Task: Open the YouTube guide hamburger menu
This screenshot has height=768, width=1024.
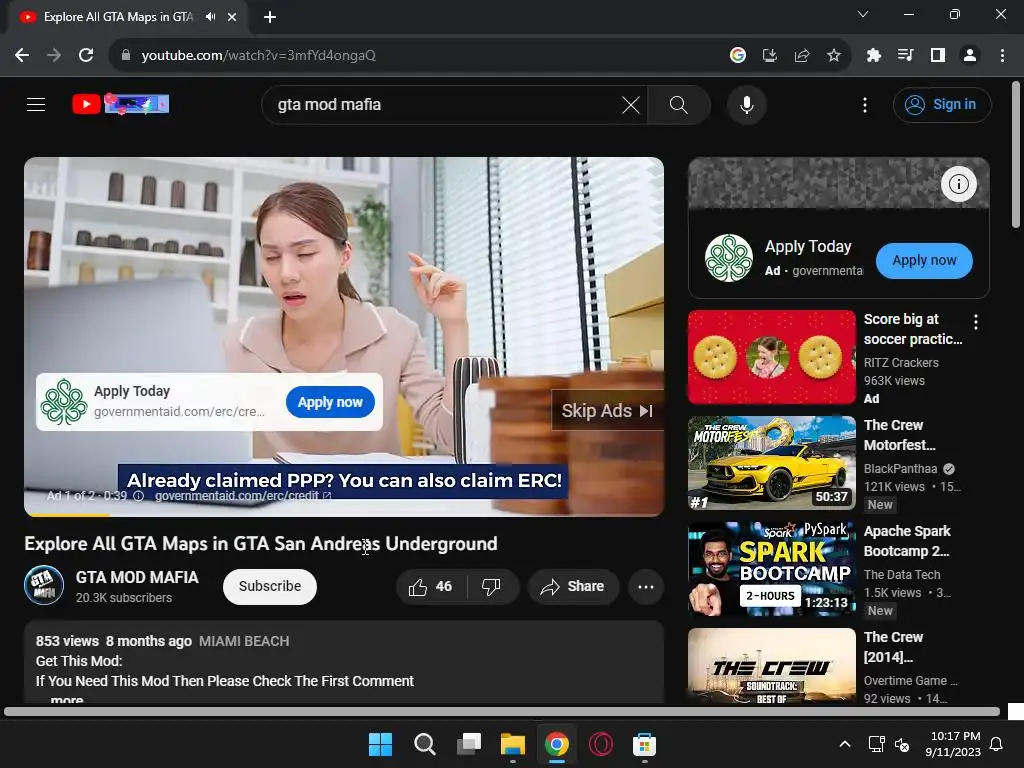Action: pos(36,104)
